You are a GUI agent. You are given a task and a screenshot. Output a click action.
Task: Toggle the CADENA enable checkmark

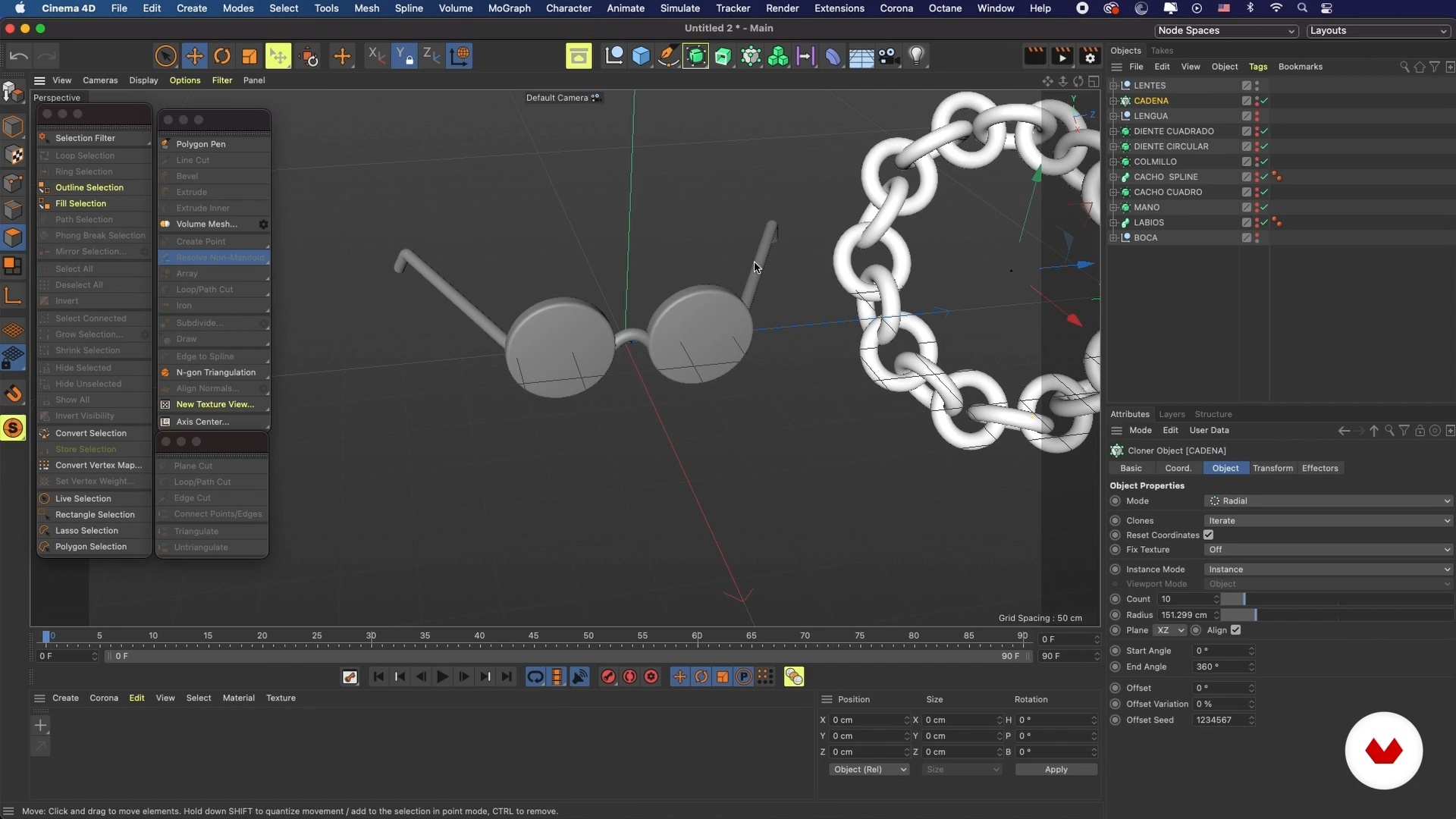(x=1266, y=101)
